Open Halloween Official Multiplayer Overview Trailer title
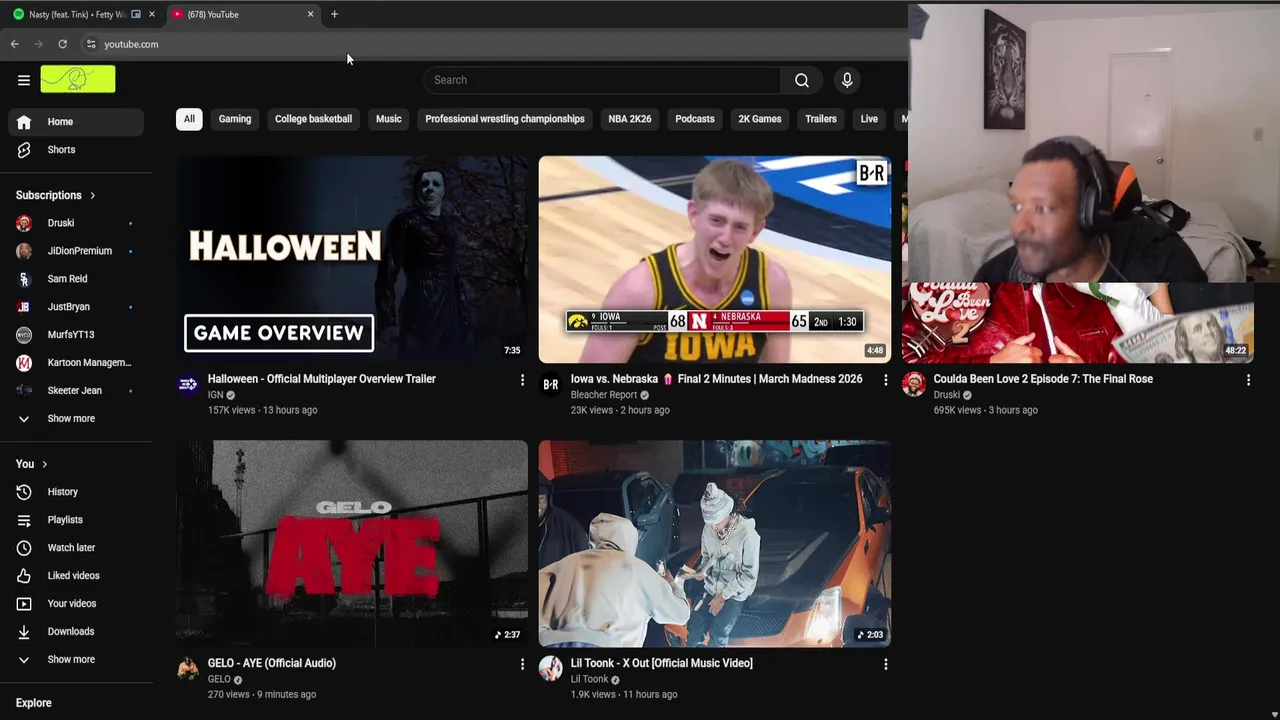This screenshot has width=1280, height=720. click(322, 379)
